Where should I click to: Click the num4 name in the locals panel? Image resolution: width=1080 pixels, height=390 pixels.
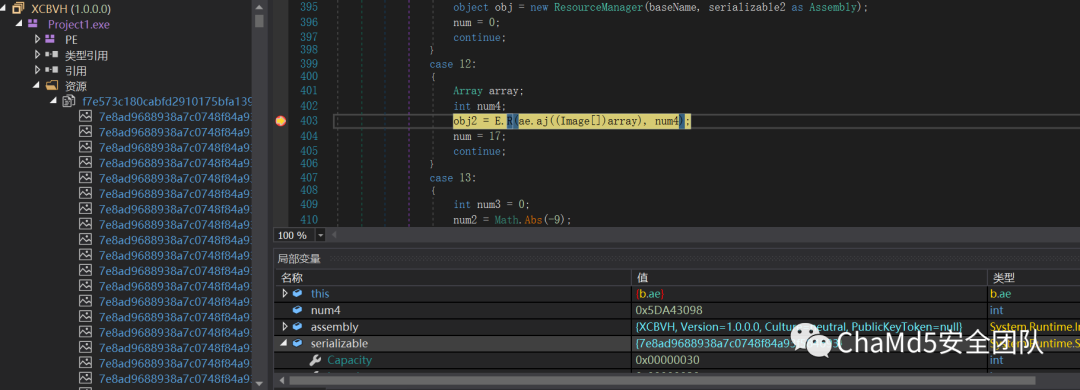[325, 310]
